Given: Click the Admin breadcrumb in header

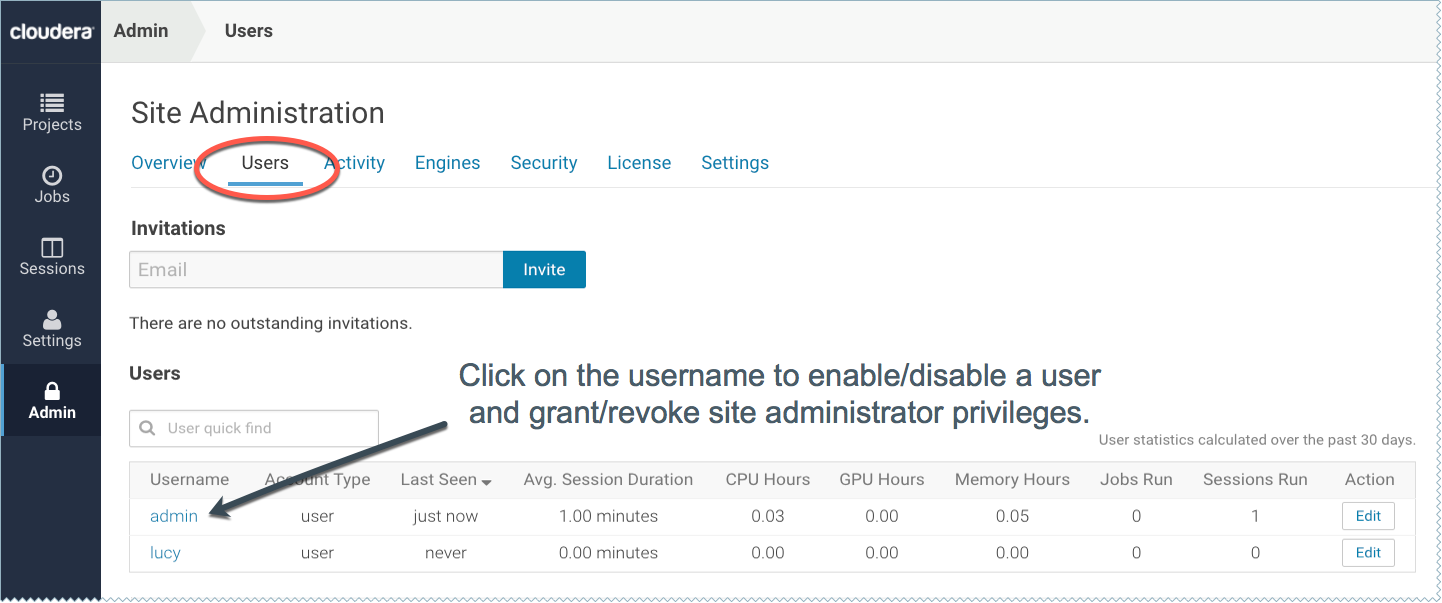Looking at the screenshot, I should tap(141, 31).
